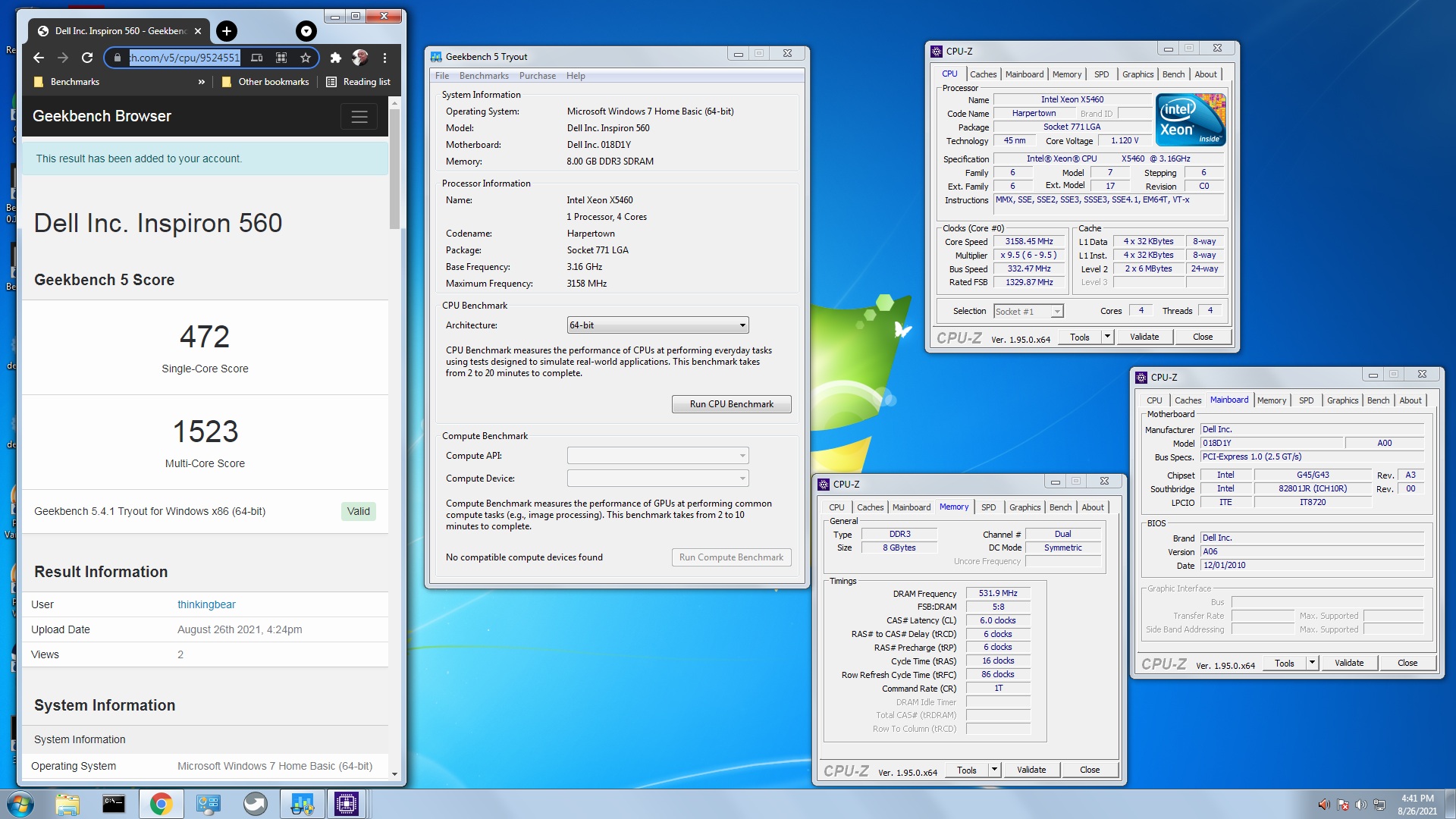Click Run Compute Benchmark button
The image size is (1456, 819).
coord(731,557)
